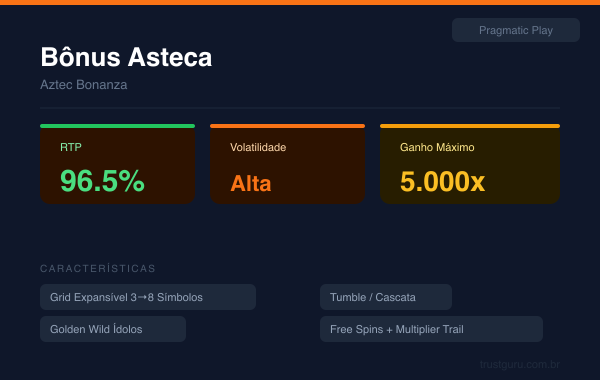Click the Aztec Bonanza subtitle text

click(84, 85)
